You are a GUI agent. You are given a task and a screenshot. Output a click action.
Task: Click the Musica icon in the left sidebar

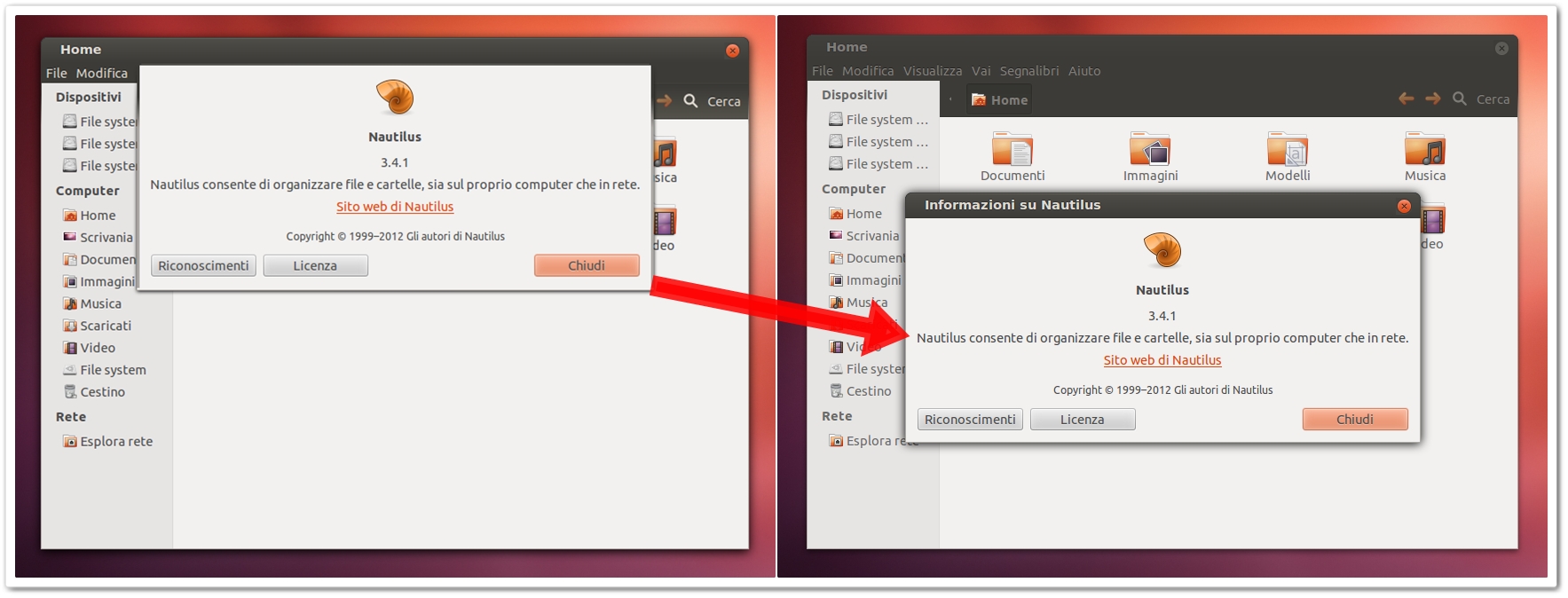pyautogui.click(x=70, y=303)
